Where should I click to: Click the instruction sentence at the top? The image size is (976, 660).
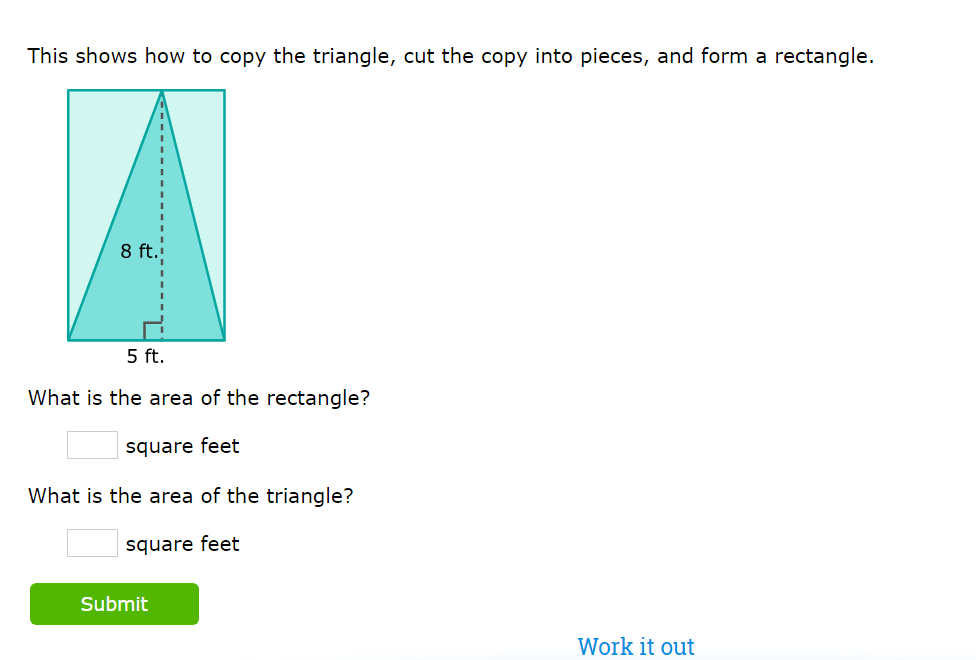click(x=450, y=56)
